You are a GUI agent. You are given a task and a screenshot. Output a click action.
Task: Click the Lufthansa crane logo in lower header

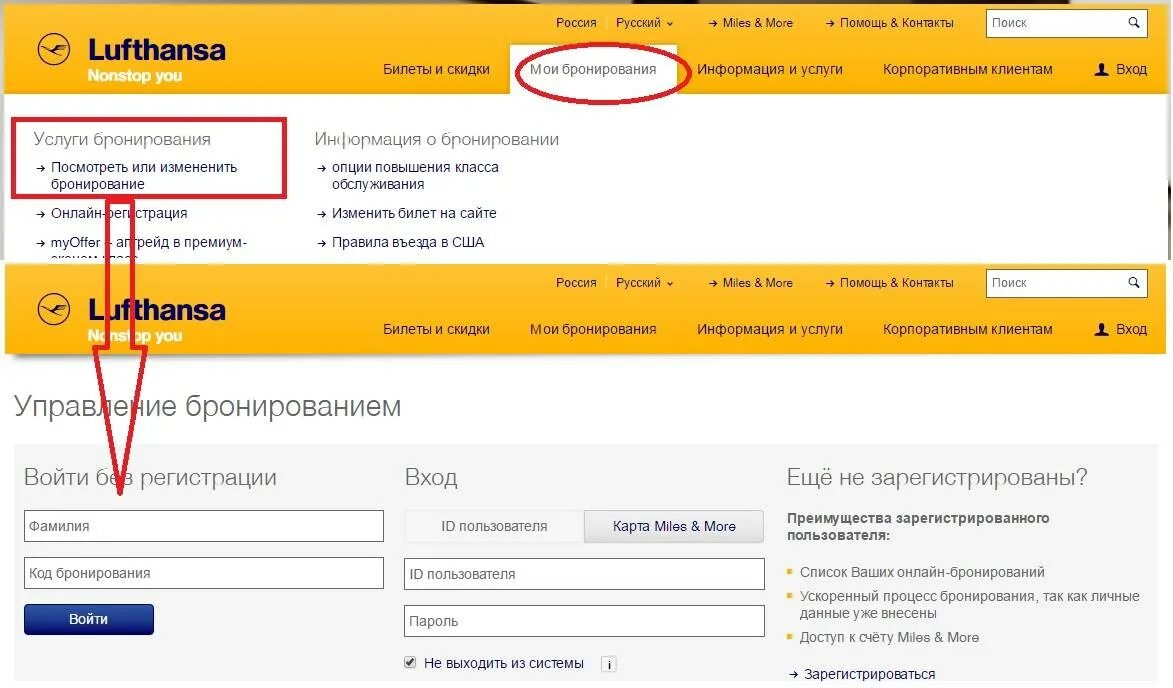(54, 310)
